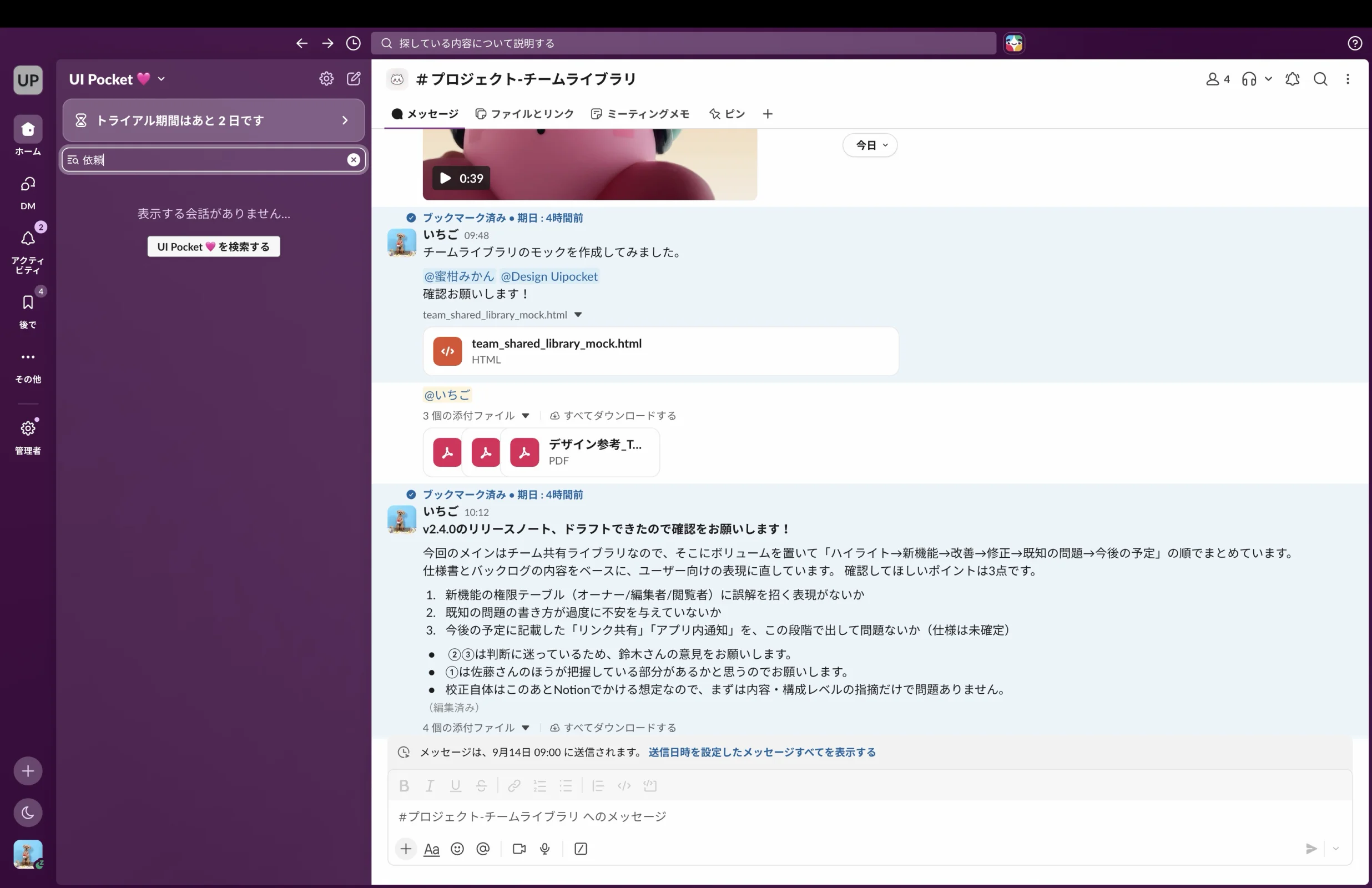Toggle inline code formatting
Screen dimensions: 1372x888
click(x=624, y=785)
